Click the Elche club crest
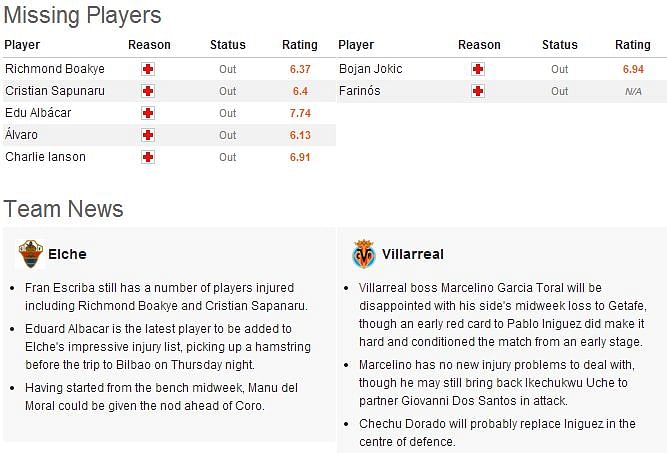Viewport: 667px width, 453px height. pos(31,254)
